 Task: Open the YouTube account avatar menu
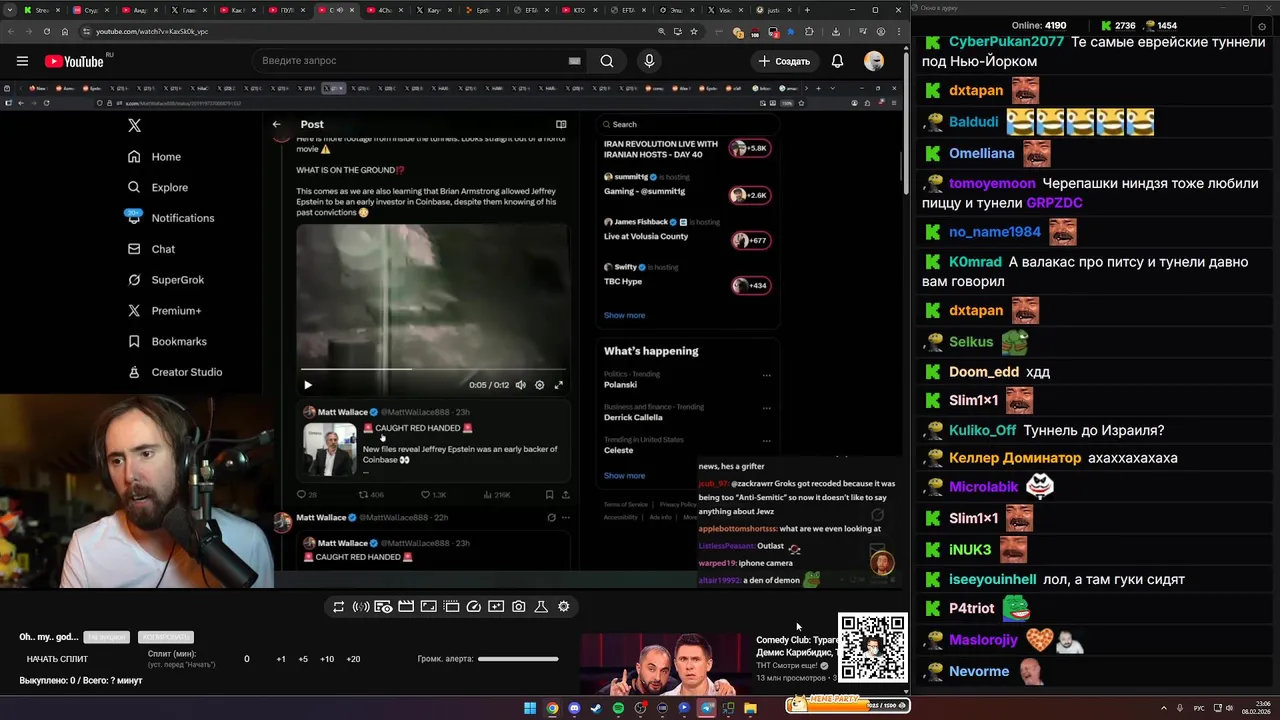click(874, 61)
